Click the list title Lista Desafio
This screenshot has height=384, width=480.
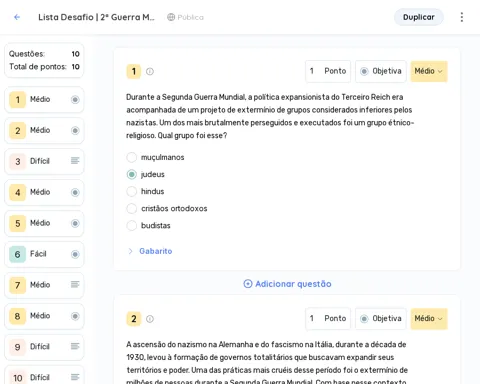pyautogui.click(x=96, y=17)
